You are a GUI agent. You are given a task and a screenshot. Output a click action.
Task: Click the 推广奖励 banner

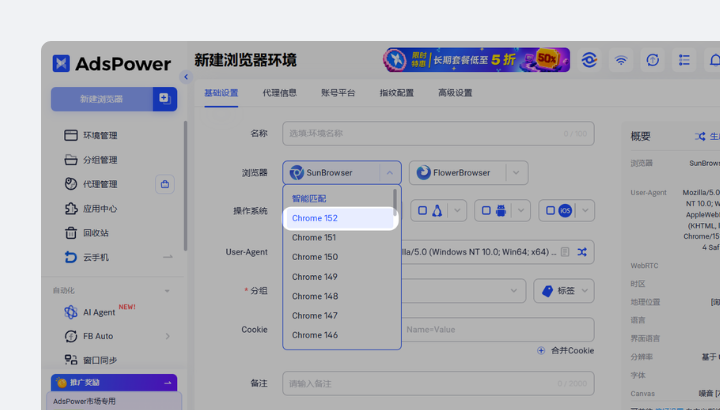point(114,382)
